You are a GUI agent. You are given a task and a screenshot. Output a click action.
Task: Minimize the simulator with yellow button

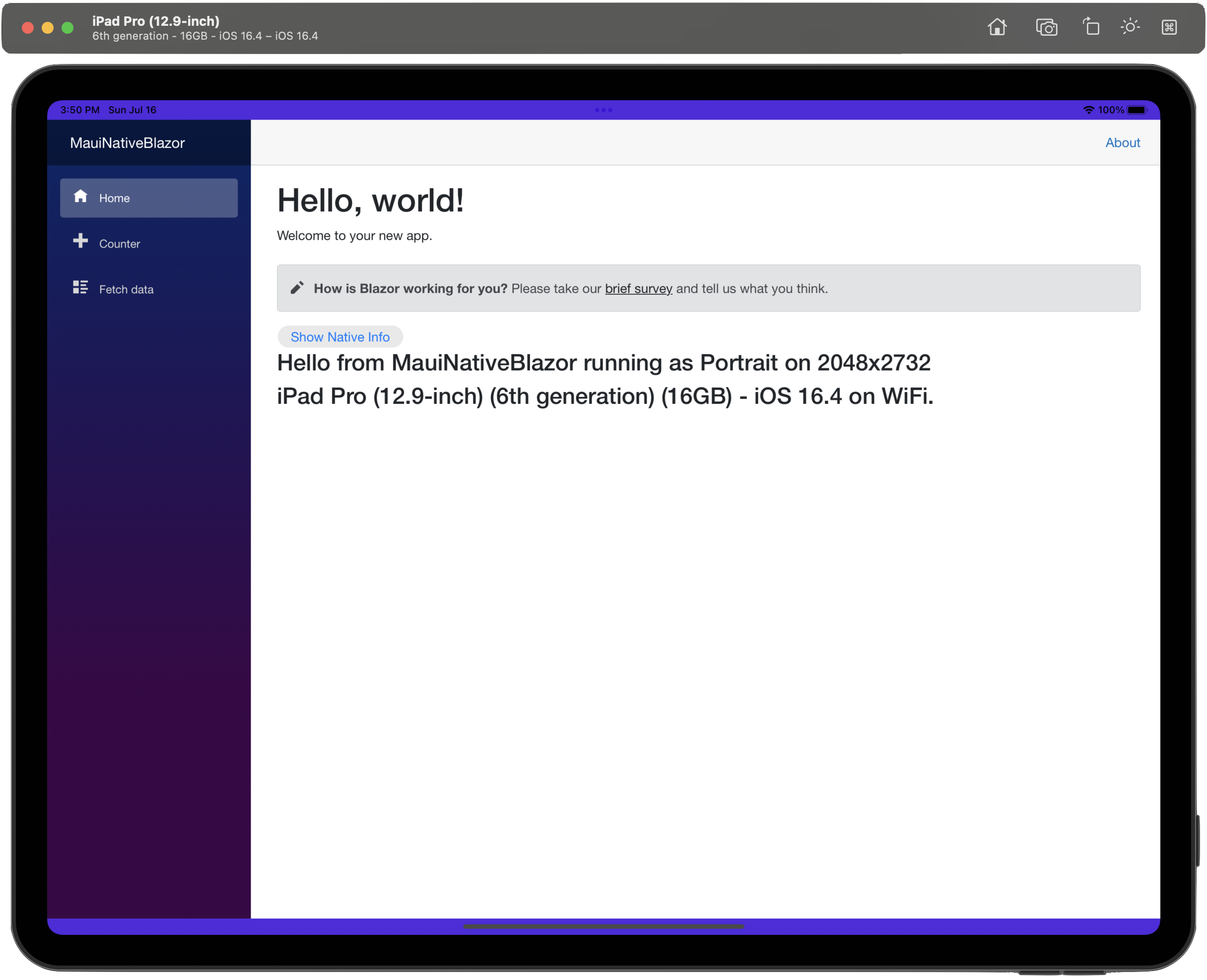(48, 28)
